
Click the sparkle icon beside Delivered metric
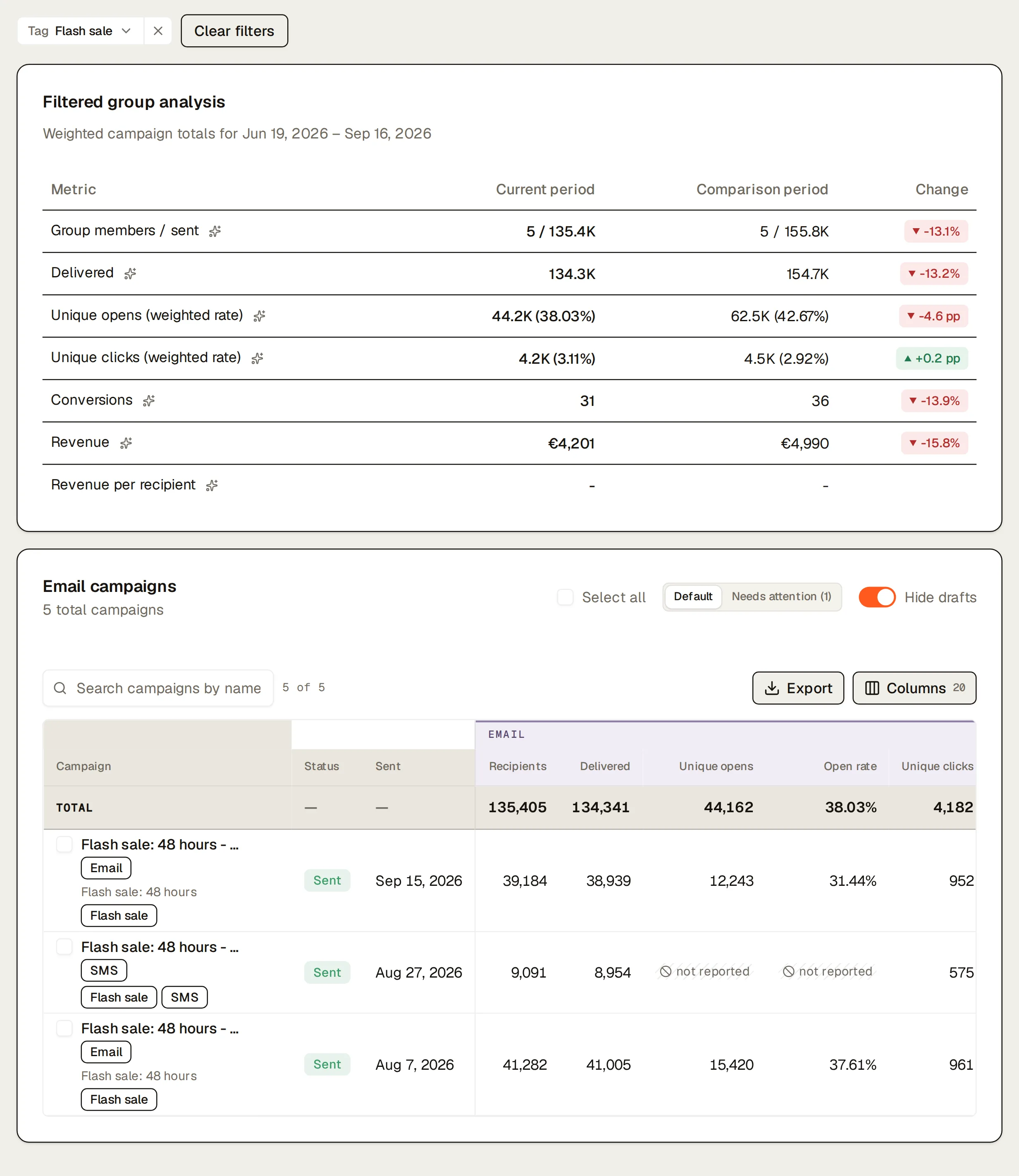pos(130,274)
